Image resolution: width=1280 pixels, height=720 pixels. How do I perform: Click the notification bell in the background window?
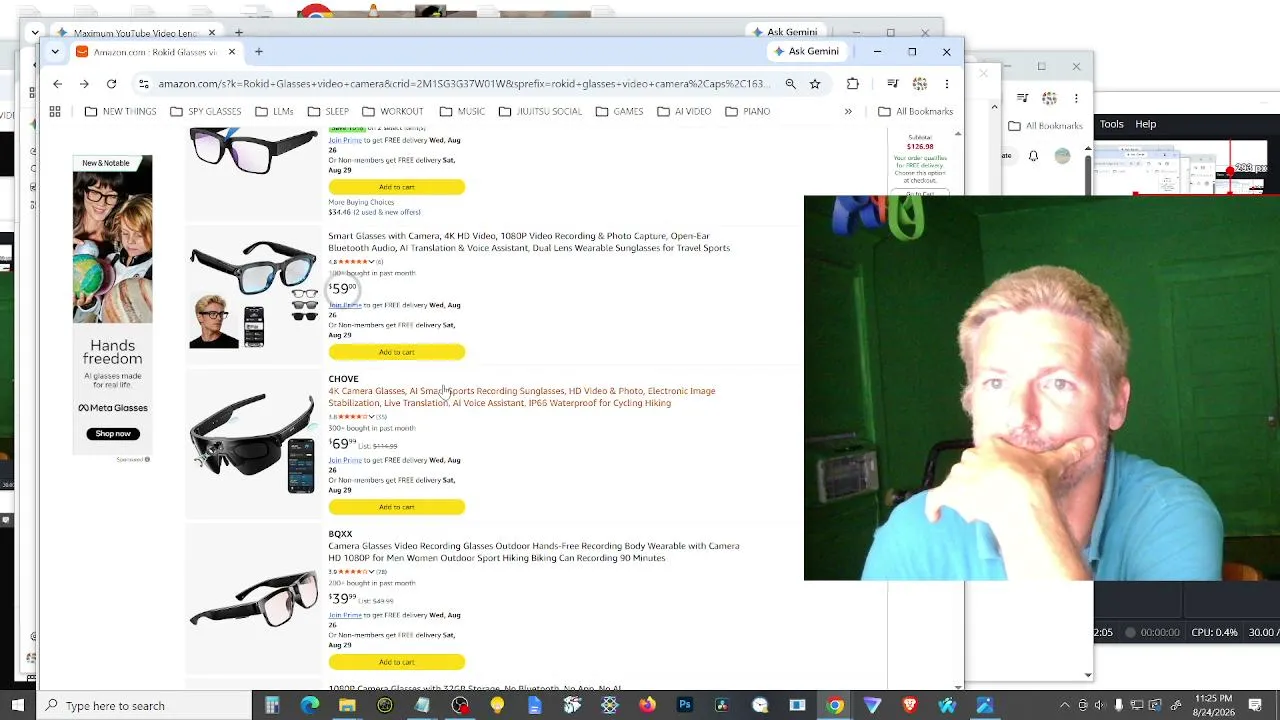click(x=1033, y=156)
